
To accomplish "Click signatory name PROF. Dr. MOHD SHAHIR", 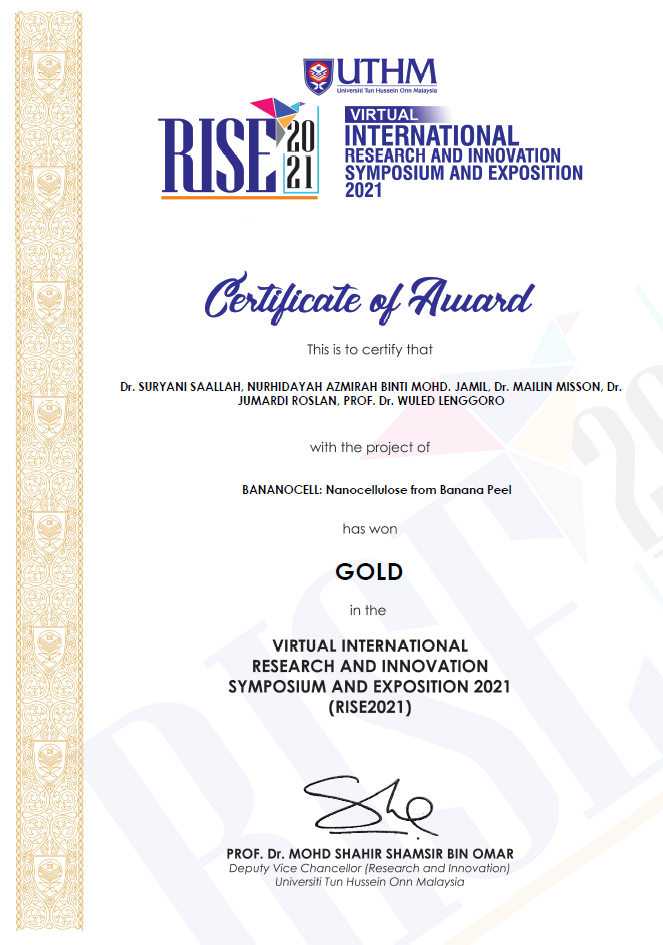I will click(370, 853).
